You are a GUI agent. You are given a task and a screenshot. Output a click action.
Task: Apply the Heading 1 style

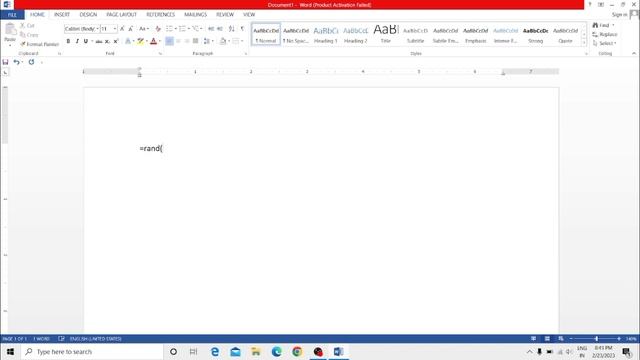pyautogui.click(x=326, y=34)
